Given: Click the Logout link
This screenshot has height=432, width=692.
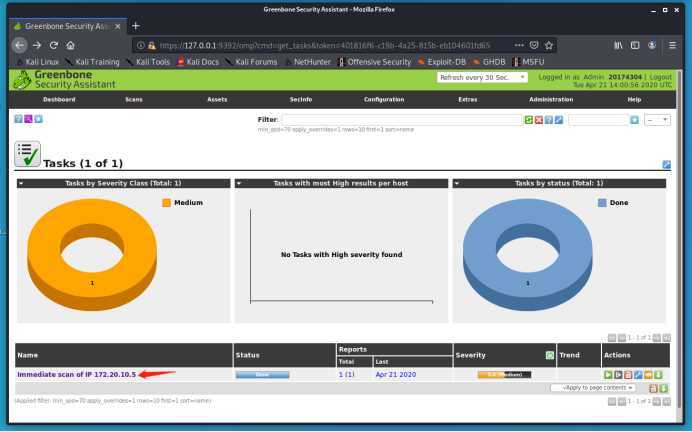Looking at the screenshot, I should [661, 77].
